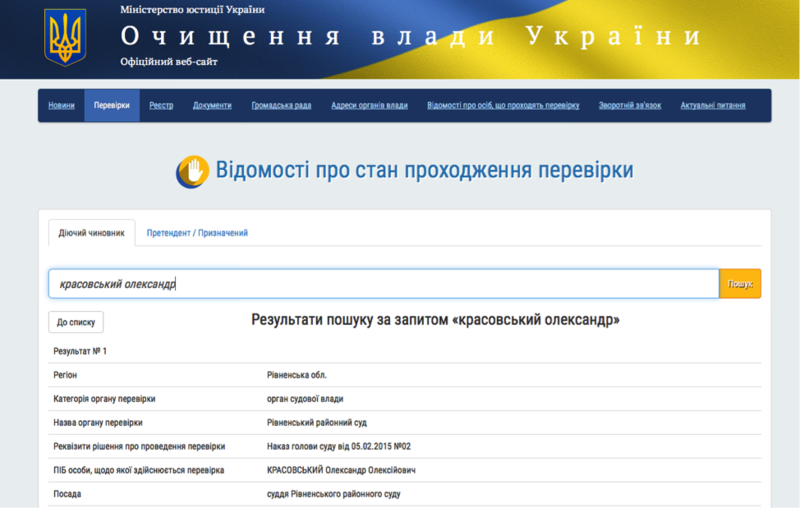
Task: Open Актуальні питання page
Action: click(x=713, y=106)
